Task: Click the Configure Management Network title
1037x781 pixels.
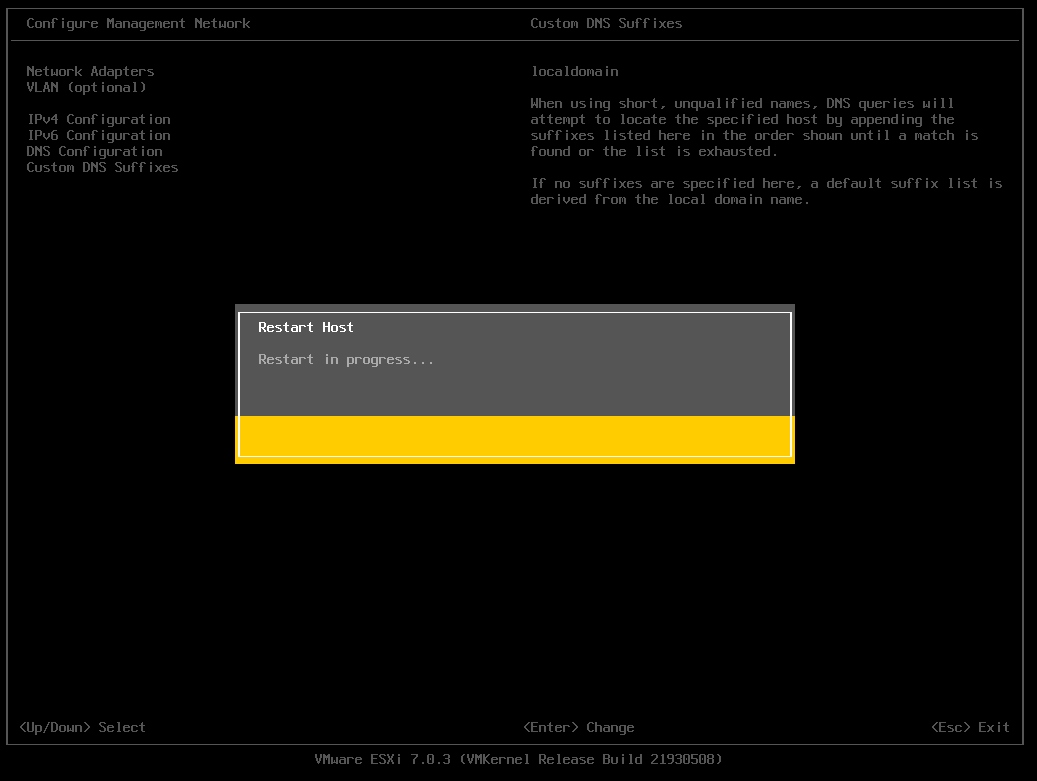Action: [138, 24]
